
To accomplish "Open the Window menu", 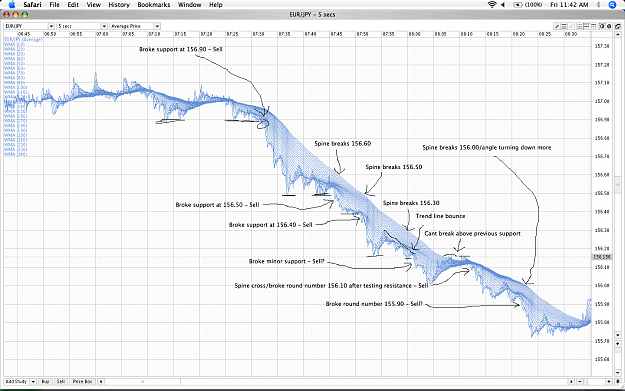I will tap(189, 5).
